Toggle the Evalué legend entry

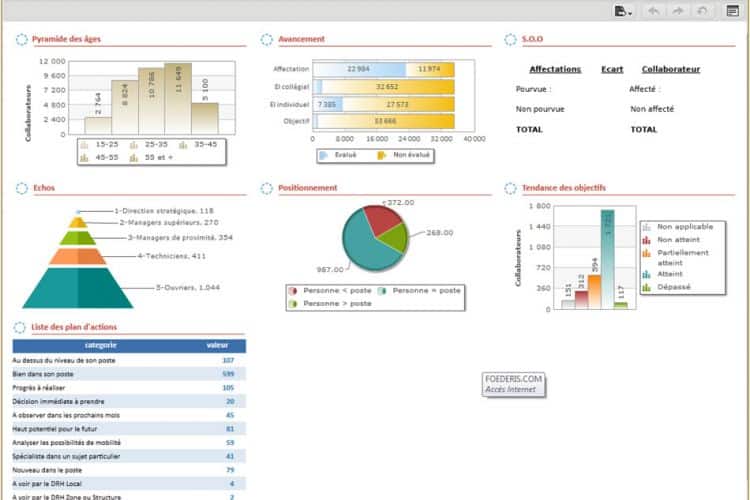(338, 155)
